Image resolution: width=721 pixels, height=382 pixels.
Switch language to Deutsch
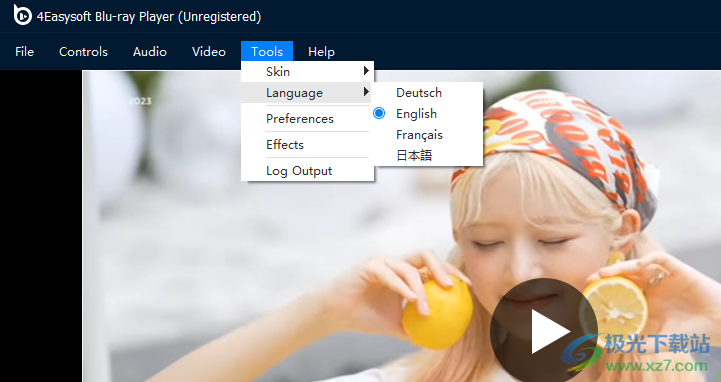[418, 92]
